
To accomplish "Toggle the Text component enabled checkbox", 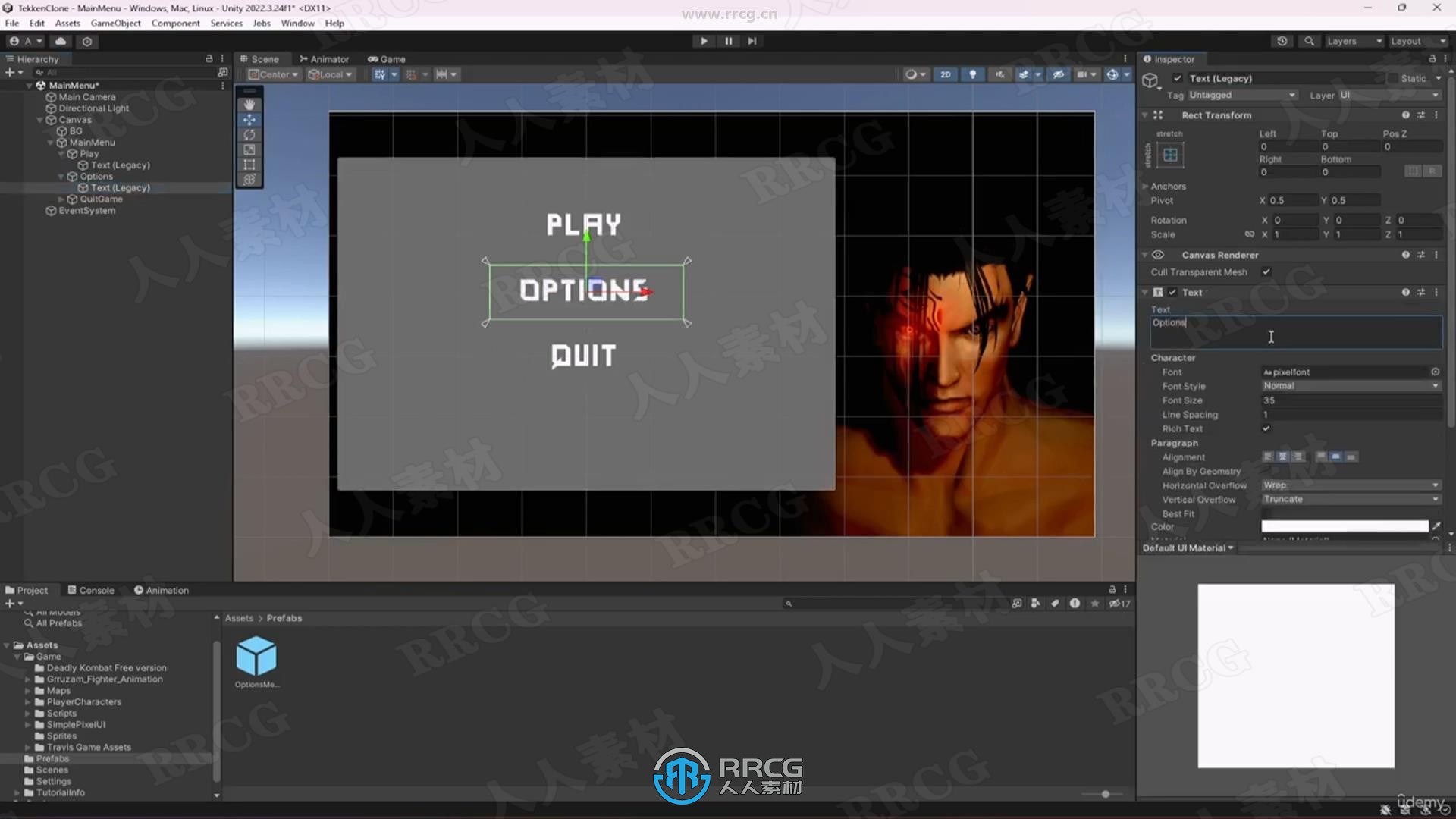I will pos(1172,292).
